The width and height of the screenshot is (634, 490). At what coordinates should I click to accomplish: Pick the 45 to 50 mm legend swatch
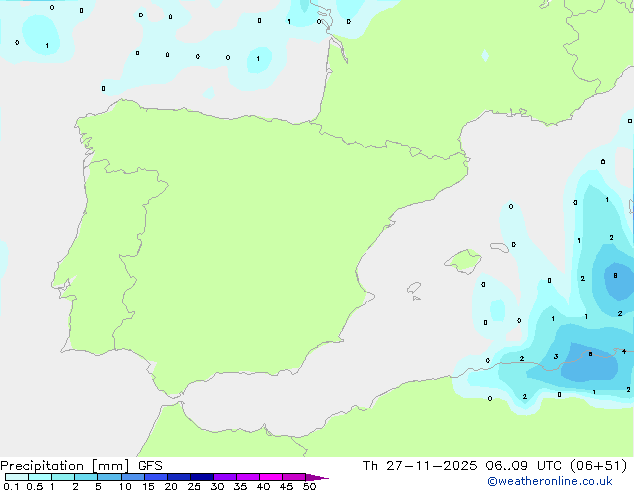294,477
